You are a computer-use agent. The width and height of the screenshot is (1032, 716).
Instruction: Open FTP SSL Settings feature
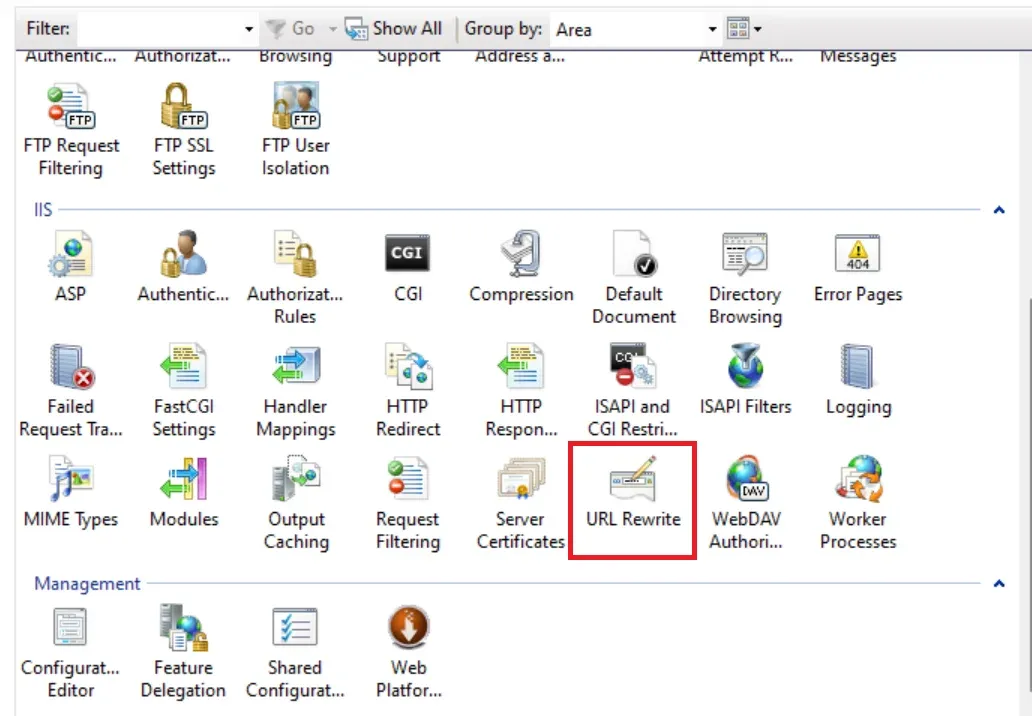[x=184, y=130]
